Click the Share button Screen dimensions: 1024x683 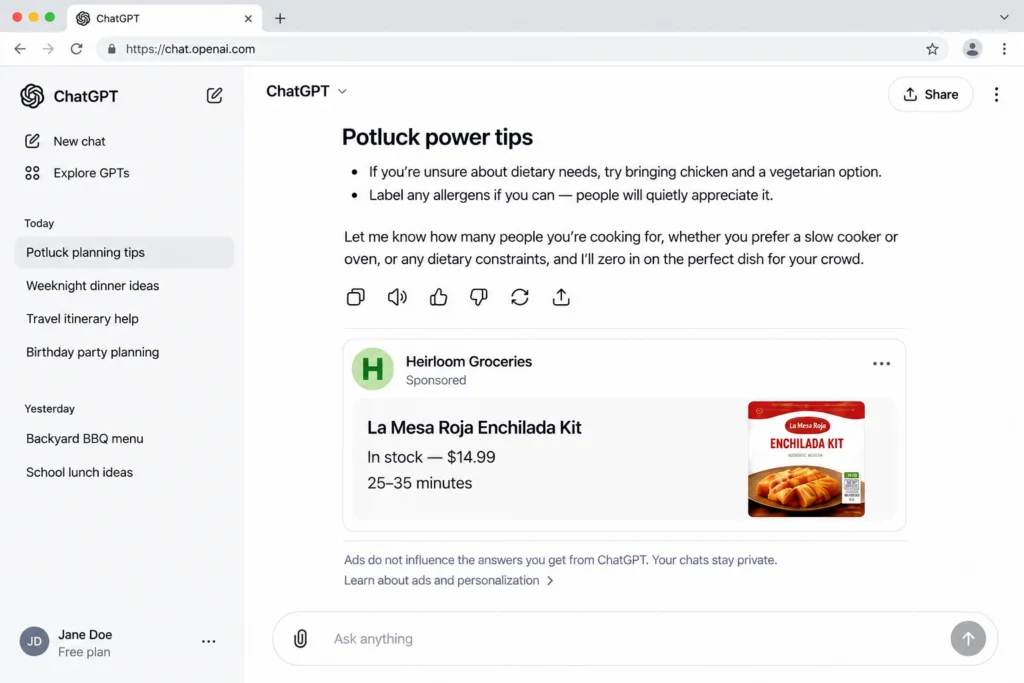click(930, 95)
